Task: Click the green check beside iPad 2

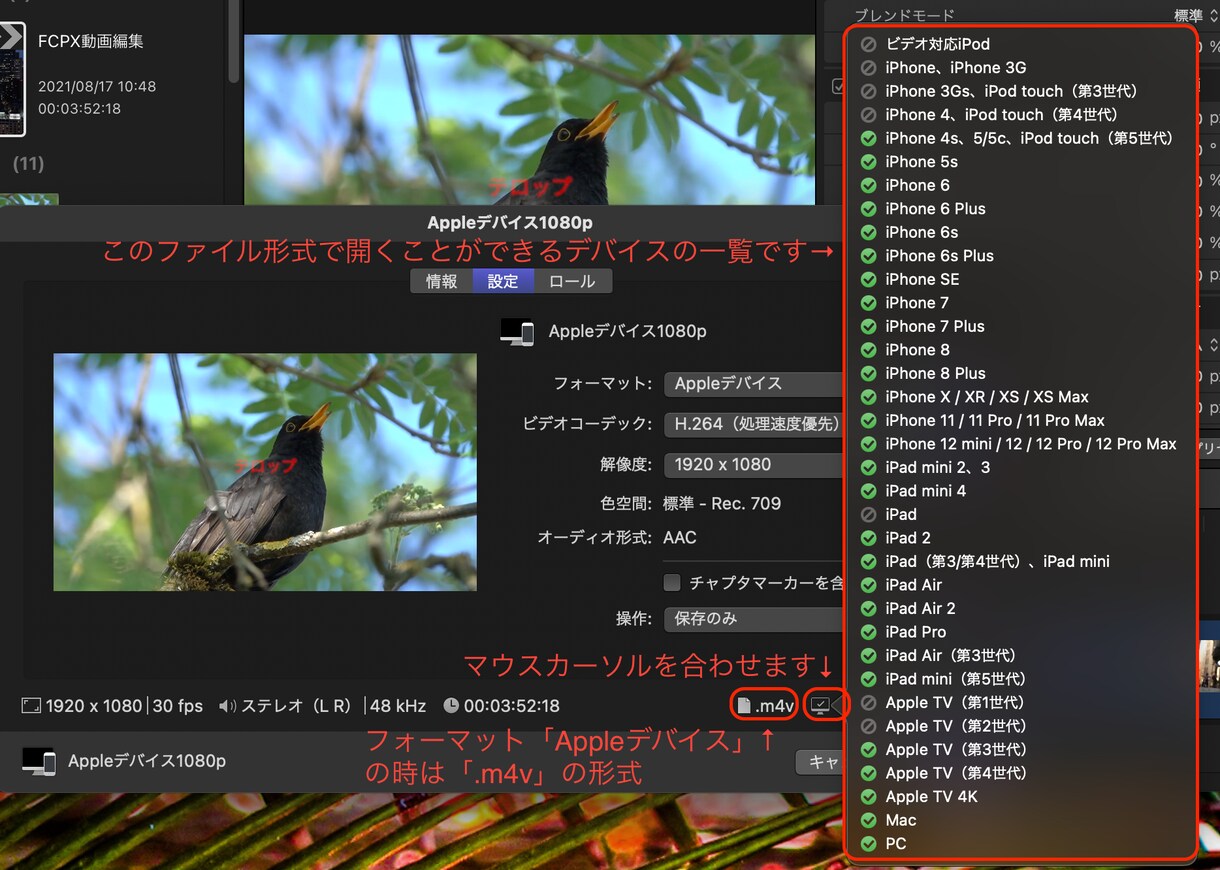Action: point(868,538)
